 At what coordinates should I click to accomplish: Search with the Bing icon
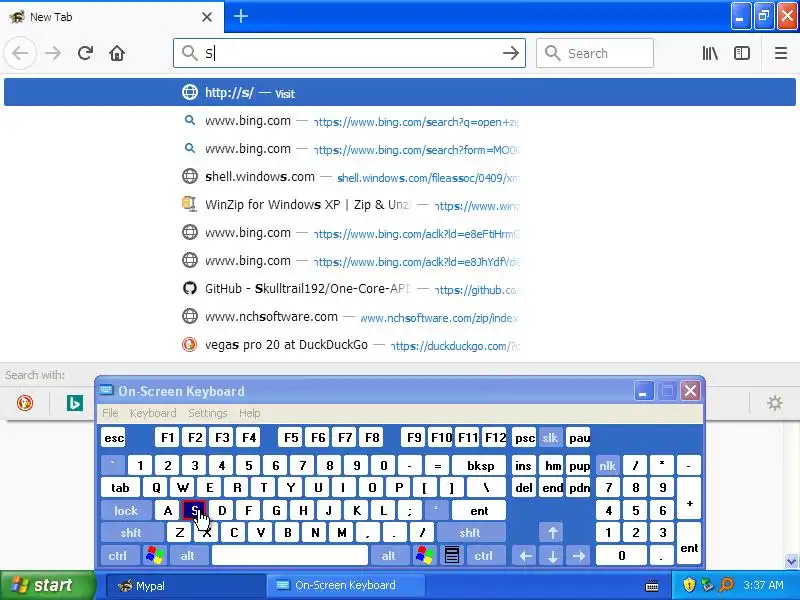point(75,403)
